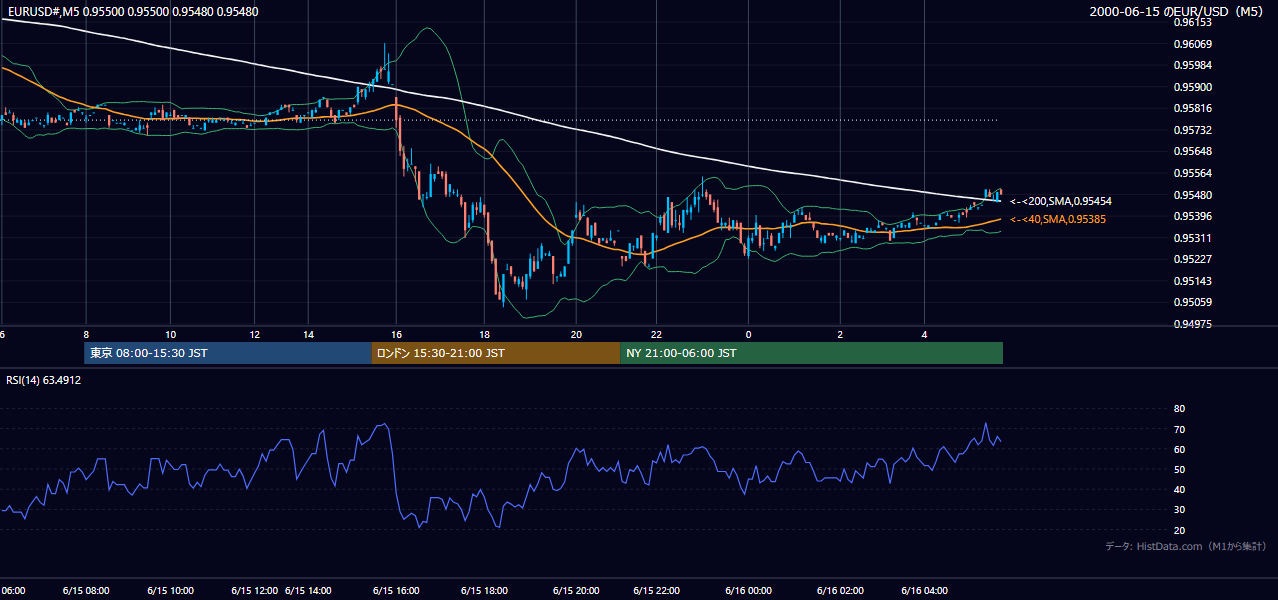This screenshot has width=1278, height=600.
Task: Select the 東京 08:00-15:30 JST session bar
Action: [227, 353]
